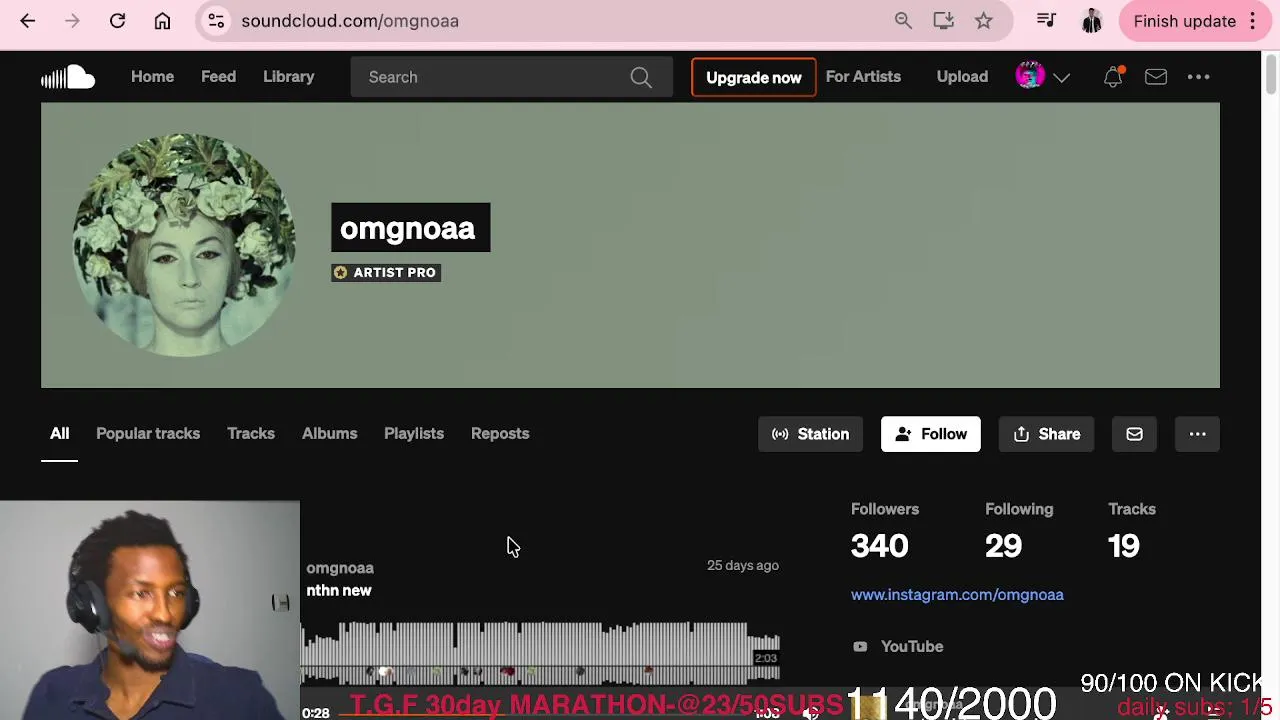Click the Share button
This screenshot has height=720, width=1280.
pos(1046,434)
